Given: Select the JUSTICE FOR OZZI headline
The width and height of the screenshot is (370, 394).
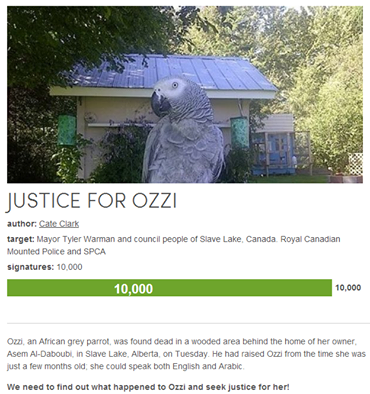Looking at the screenshot, I should click(x=92, y=201).
